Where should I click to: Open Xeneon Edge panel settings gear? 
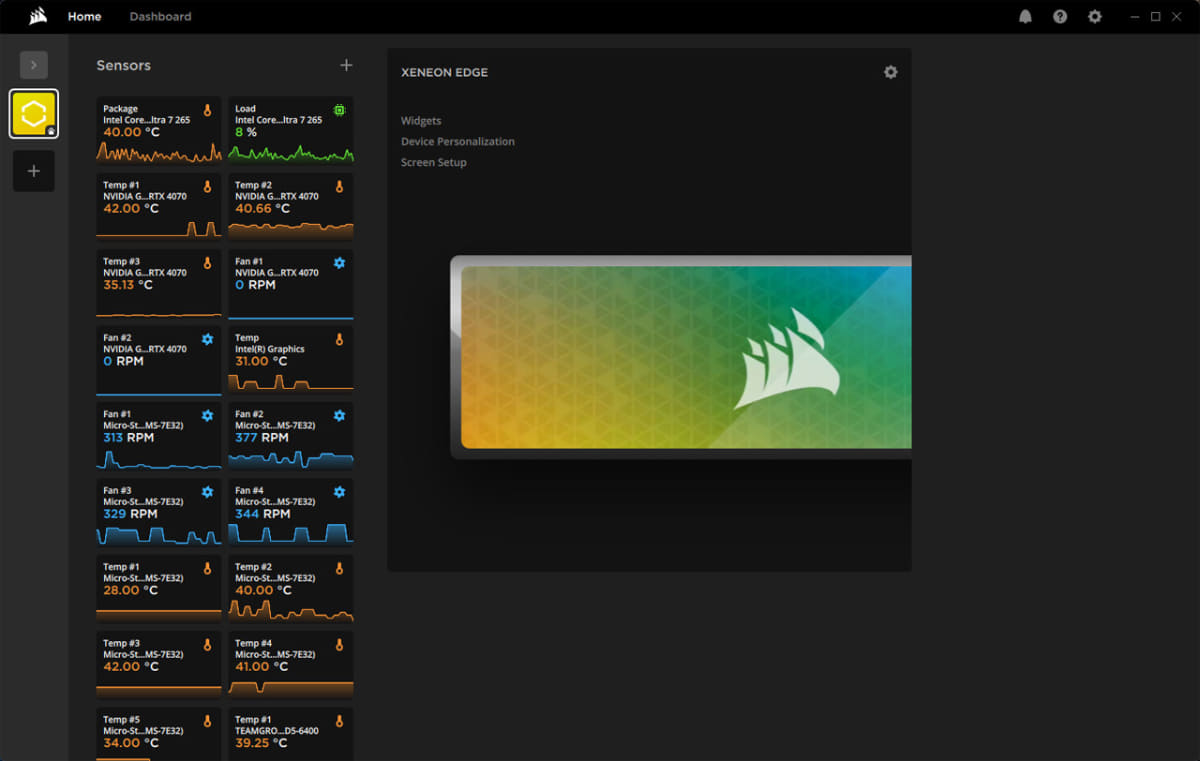(890, 72)
